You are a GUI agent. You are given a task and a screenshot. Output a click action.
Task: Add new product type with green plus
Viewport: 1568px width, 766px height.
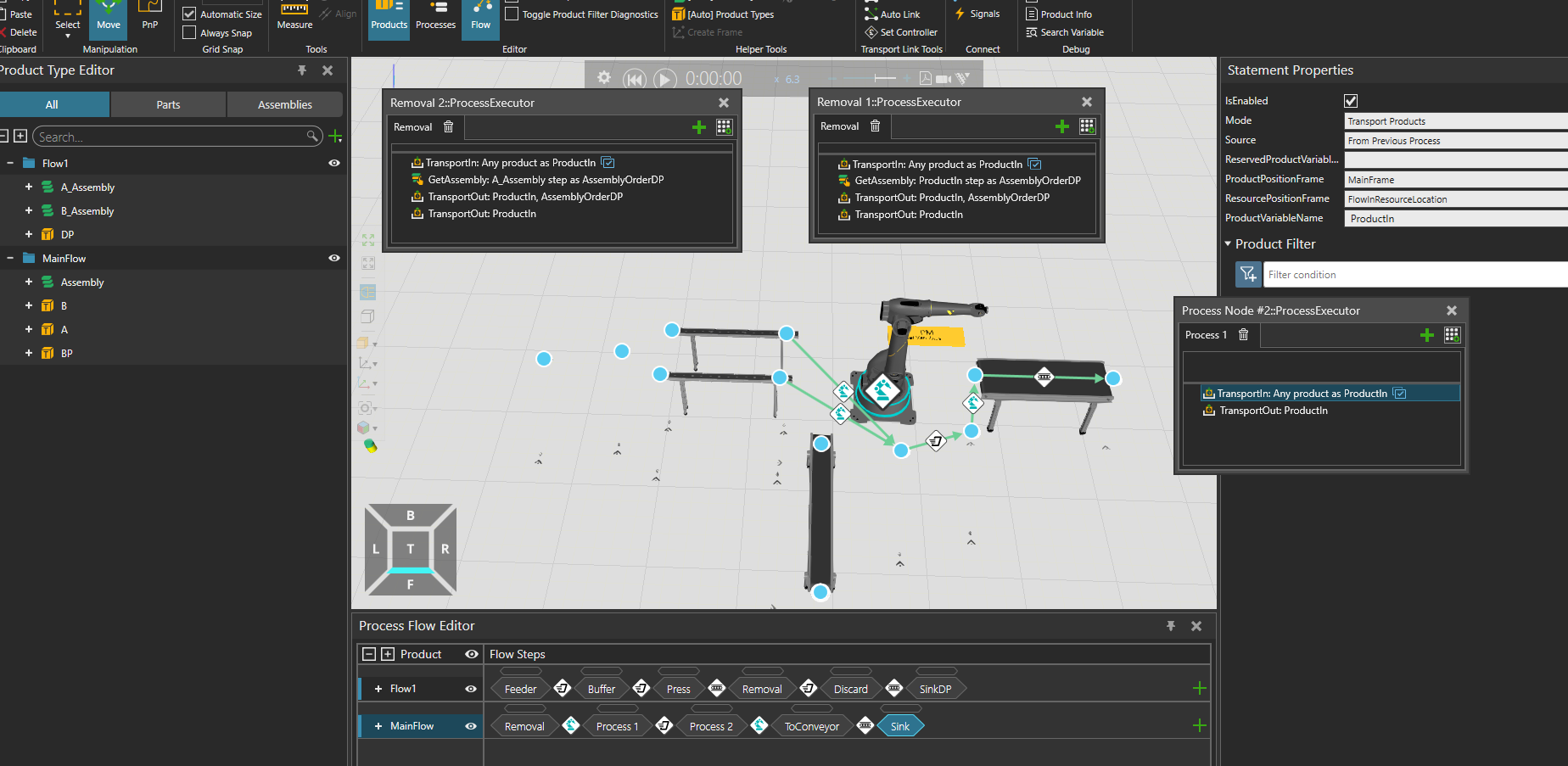(x=335, y=137)
